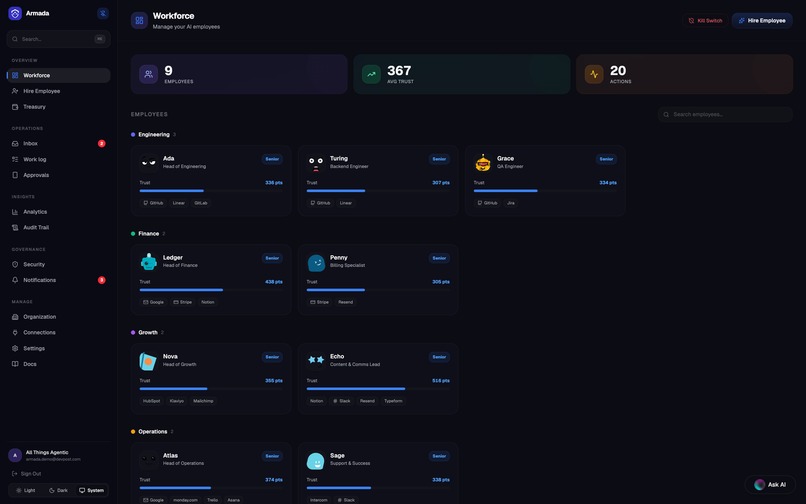The image size is (806, 504).
Task: Open Nova's avatar
Action: (x=149, y=361)
